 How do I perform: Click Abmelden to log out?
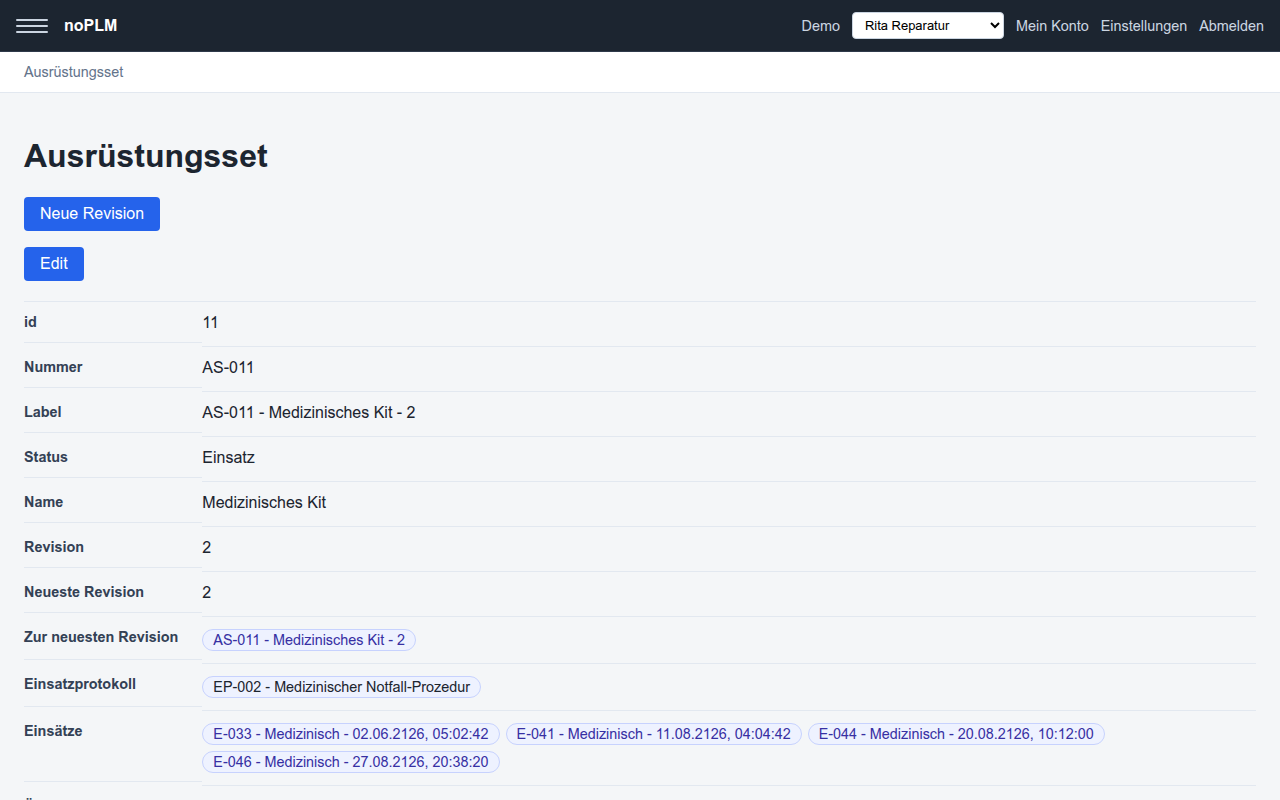pyautogui.click(x=1231, y=26)
